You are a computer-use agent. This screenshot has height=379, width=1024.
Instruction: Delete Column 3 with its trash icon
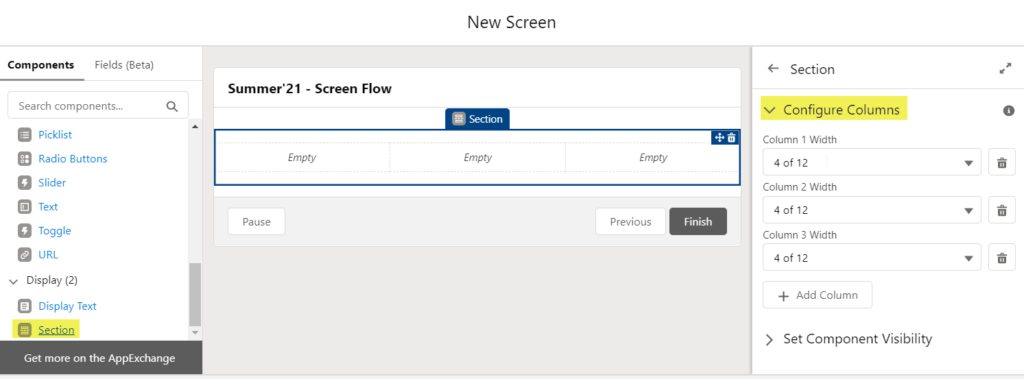(x=1001, y=257)
